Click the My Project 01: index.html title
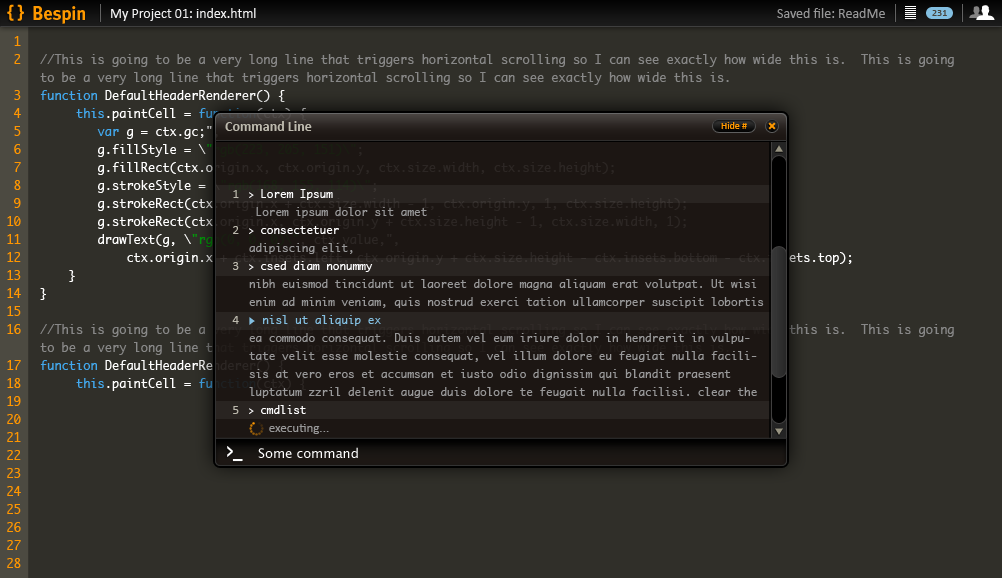The height and width of the screenshot is (578, 1002). coord(183,13)
